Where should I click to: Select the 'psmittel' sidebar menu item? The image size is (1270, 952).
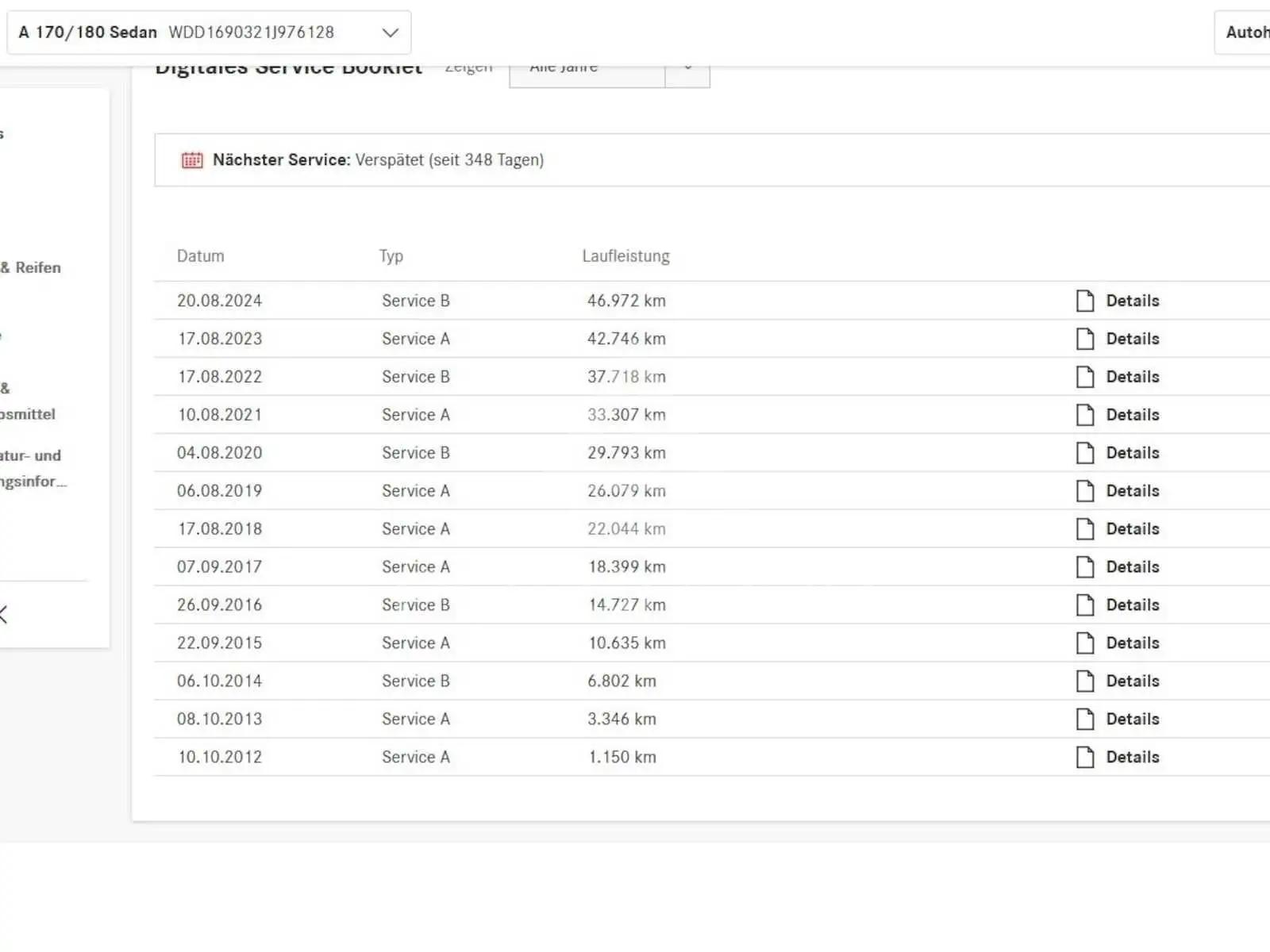click(x=28, y=415)
